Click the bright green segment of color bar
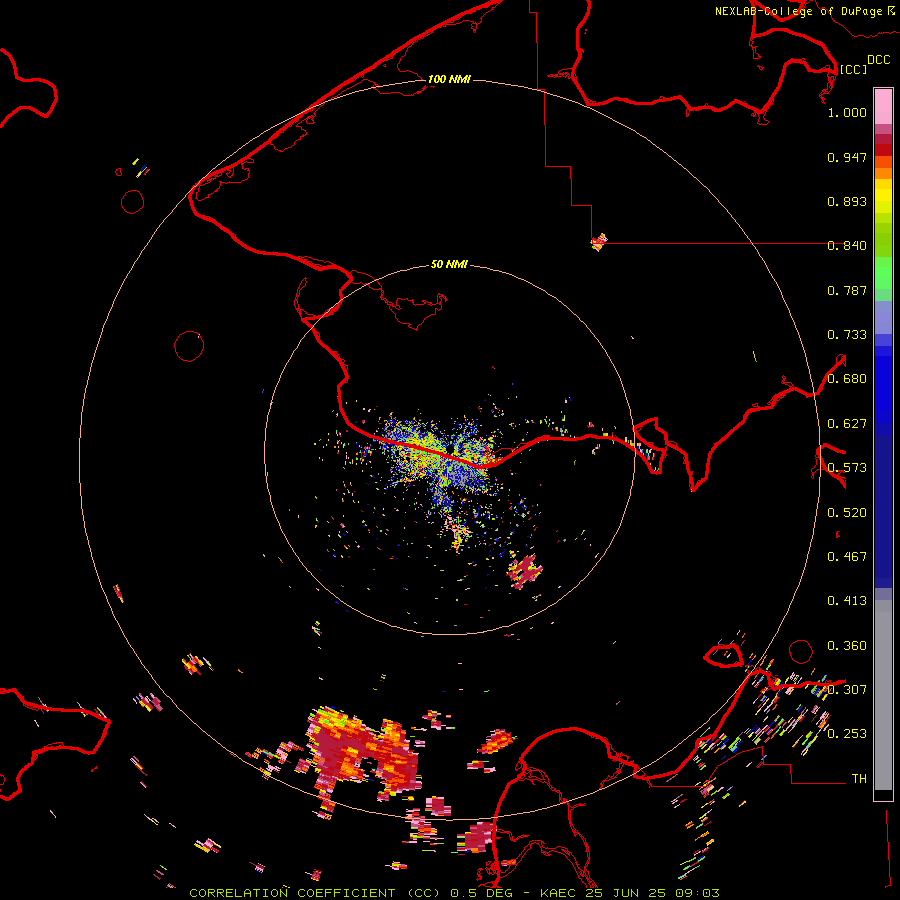Screen dimensions: 900x900 pyautogui.click(x=883, y=273)
